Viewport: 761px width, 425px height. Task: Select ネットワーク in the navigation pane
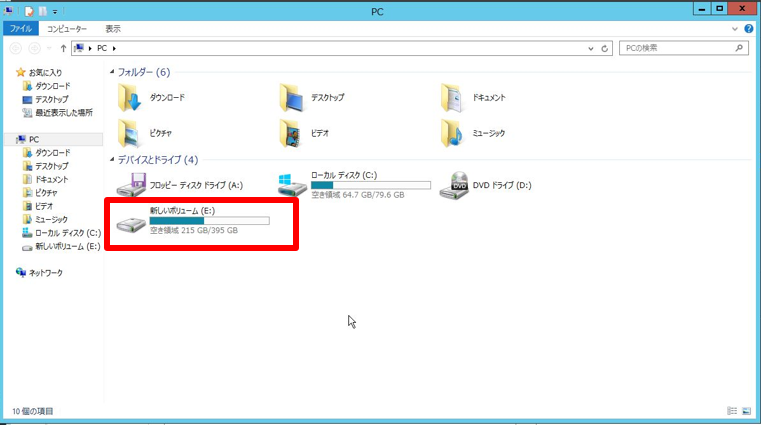[x=45, y=272]
